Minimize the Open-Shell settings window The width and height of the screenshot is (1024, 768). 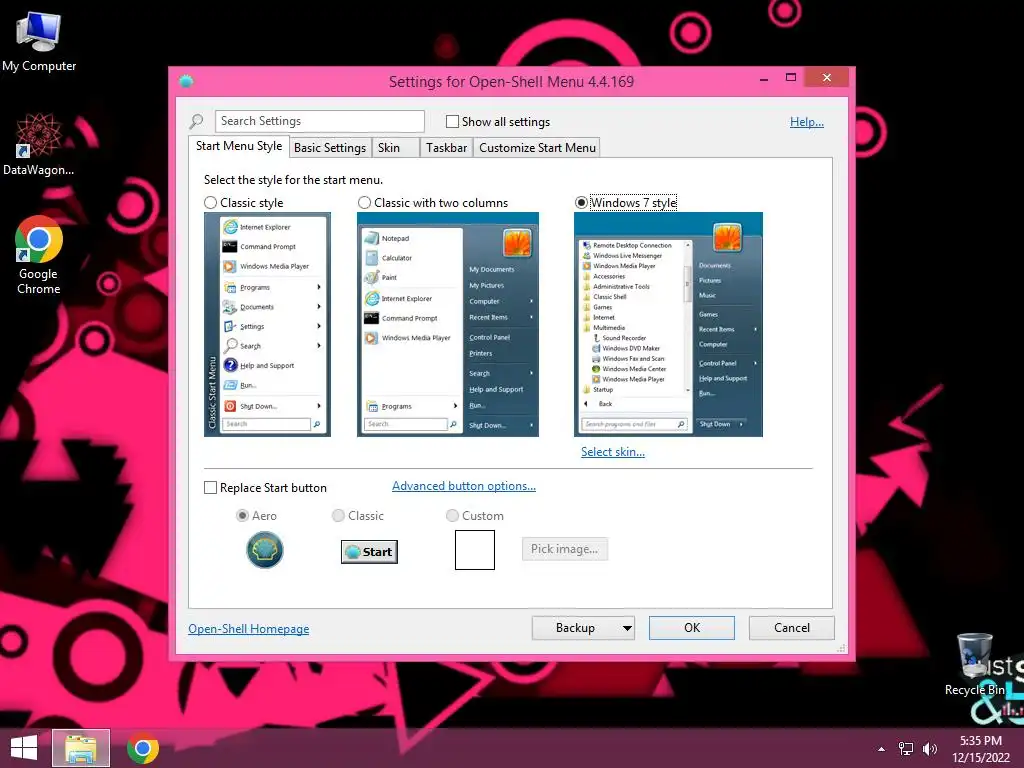(x=764, y=79)
